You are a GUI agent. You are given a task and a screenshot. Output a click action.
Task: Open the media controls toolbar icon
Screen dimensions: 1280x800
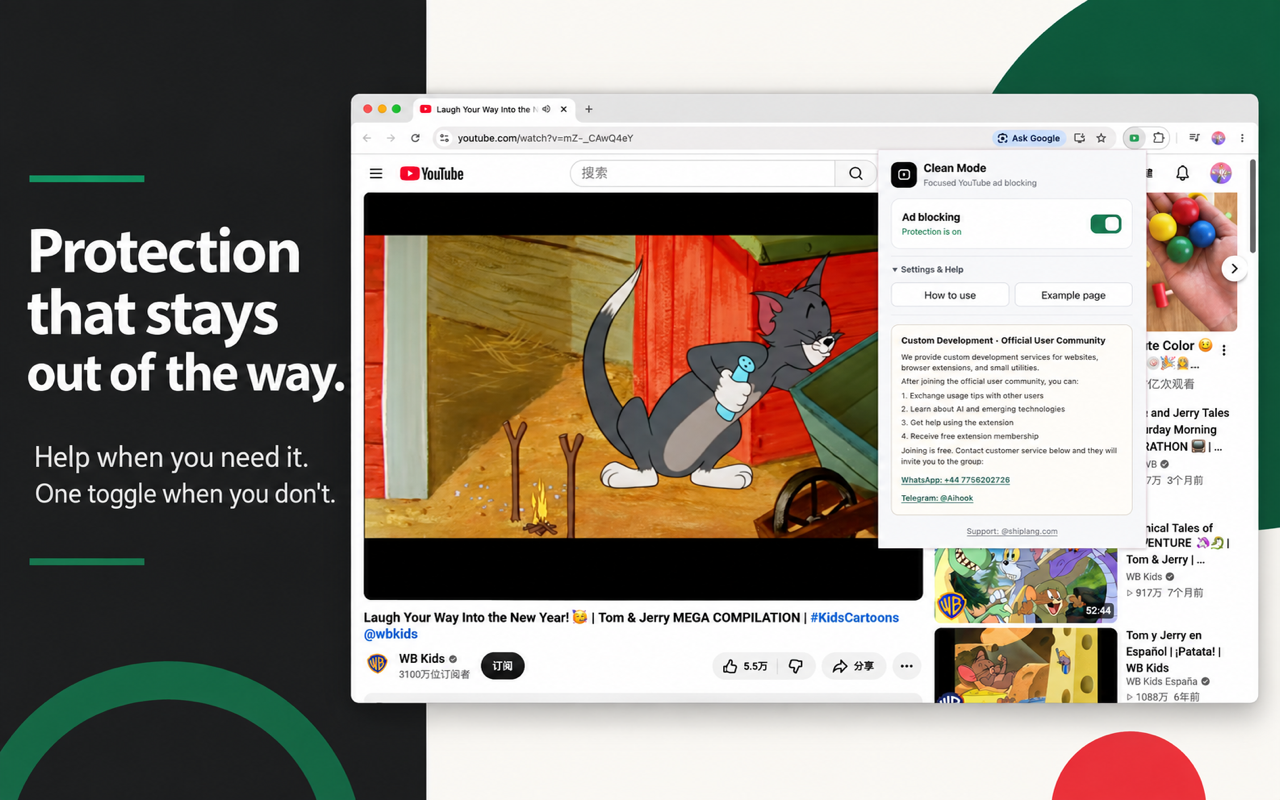[x=1194, y=138]
